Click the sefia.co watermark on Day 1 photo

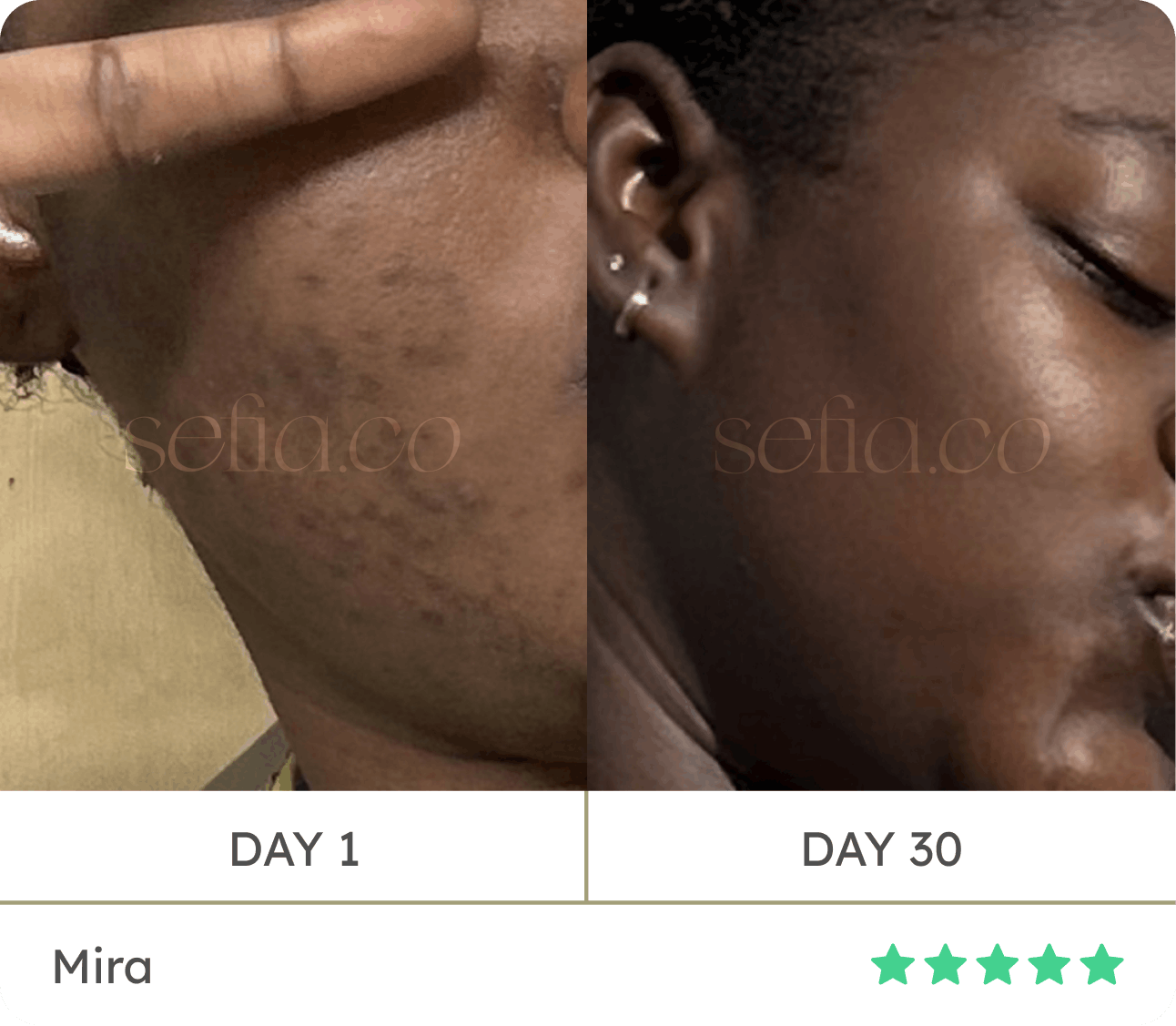[293, 442]
